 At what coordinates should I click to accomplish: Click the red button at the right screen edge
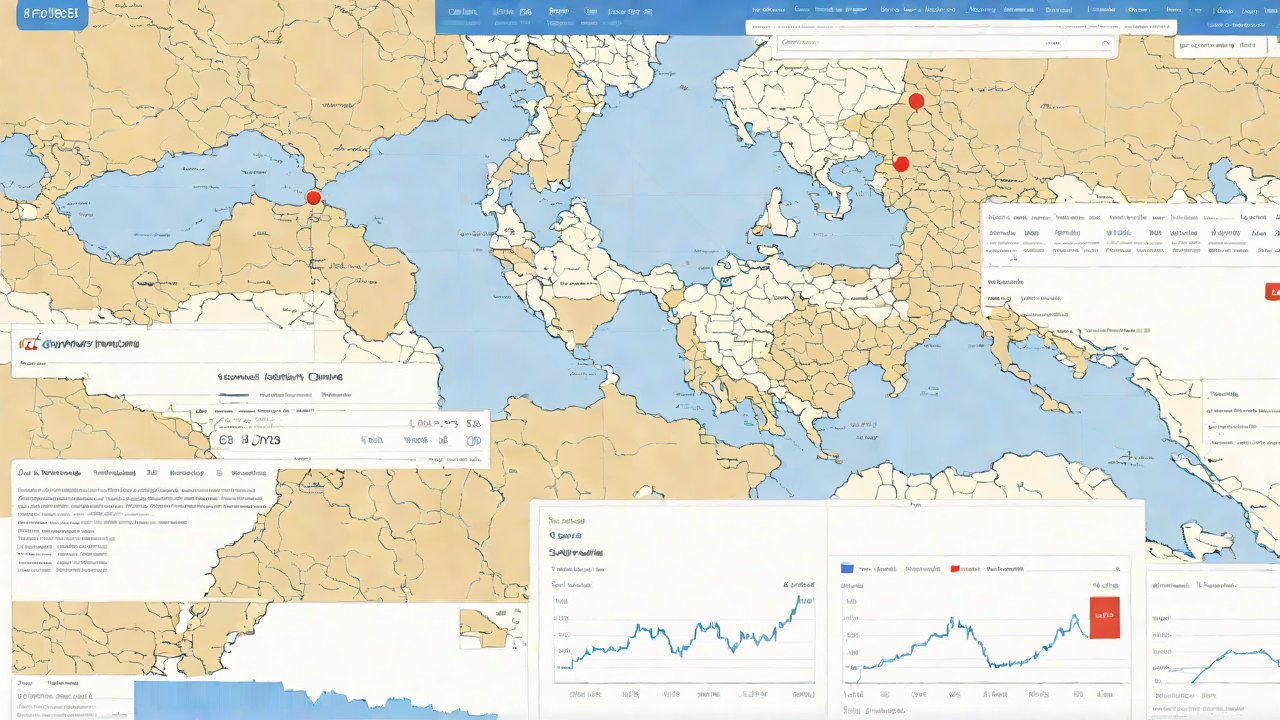(1272, 292)
